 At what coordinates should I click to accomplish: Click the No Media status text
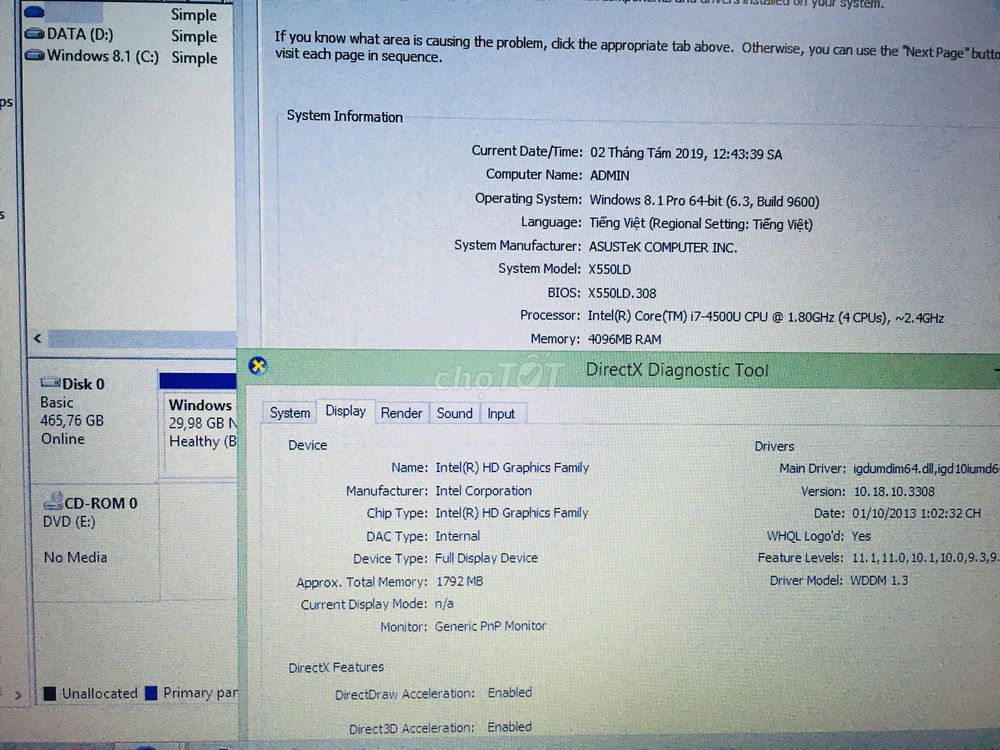pos(75,557)
